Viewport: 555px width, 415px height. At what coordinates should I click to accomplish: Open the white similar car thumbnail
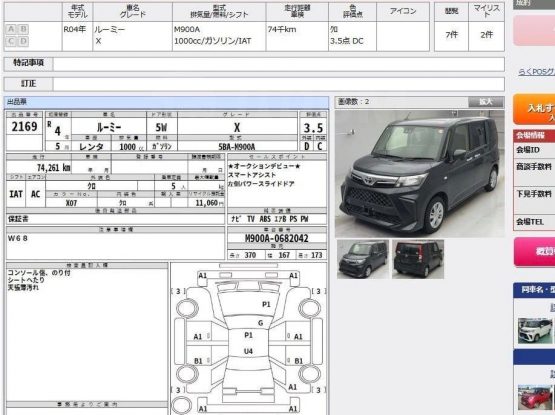tap(534, 331)
